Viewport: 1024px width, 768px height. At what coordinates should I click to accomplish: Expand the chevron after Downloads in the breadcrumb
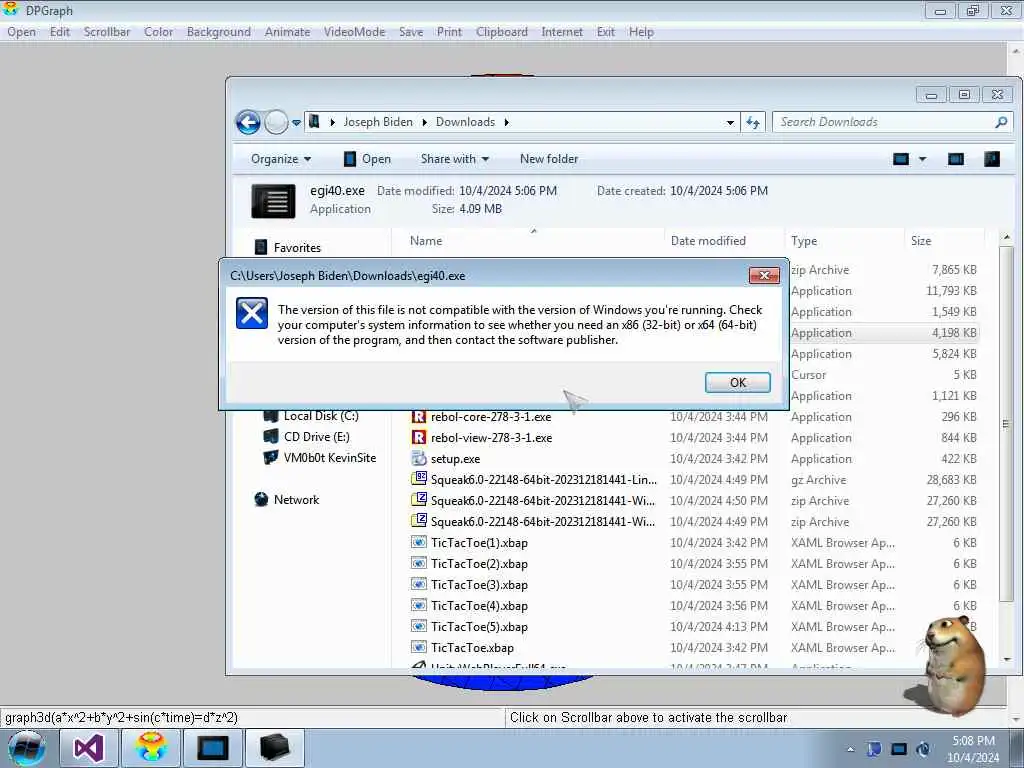[x=506, y=122]
